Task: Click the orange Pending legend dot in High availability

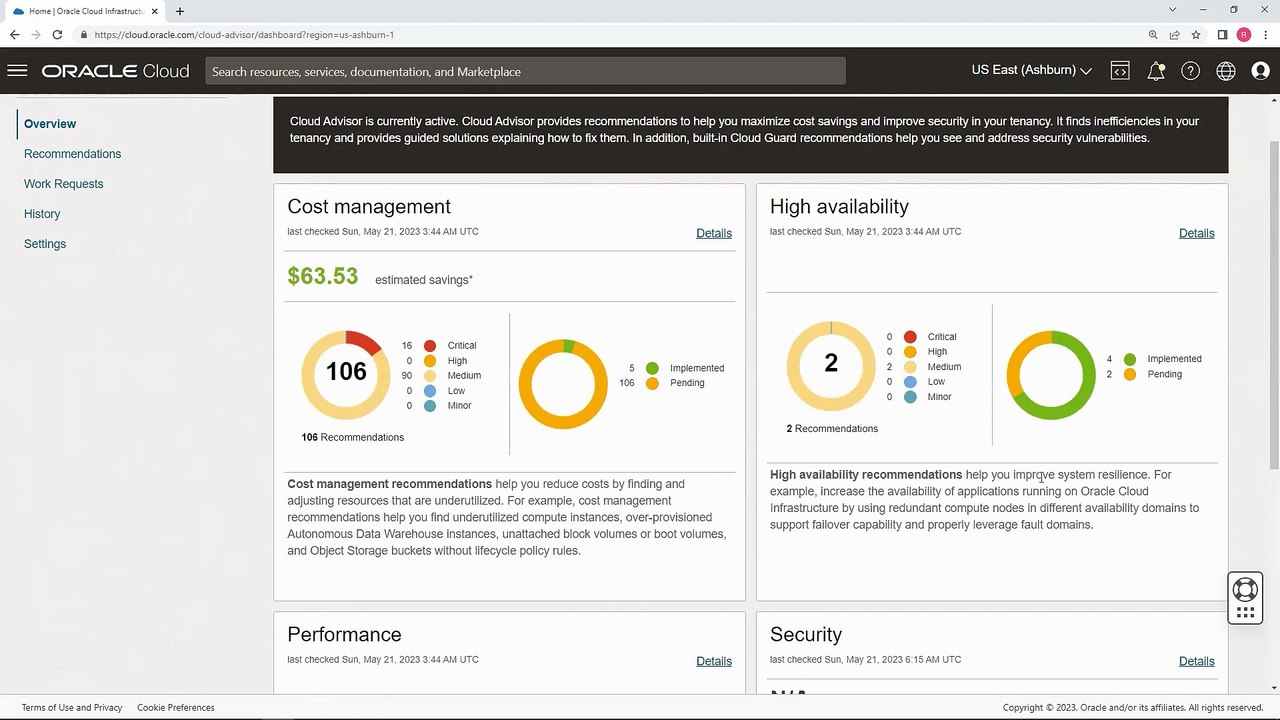Action: point(1130,374)
